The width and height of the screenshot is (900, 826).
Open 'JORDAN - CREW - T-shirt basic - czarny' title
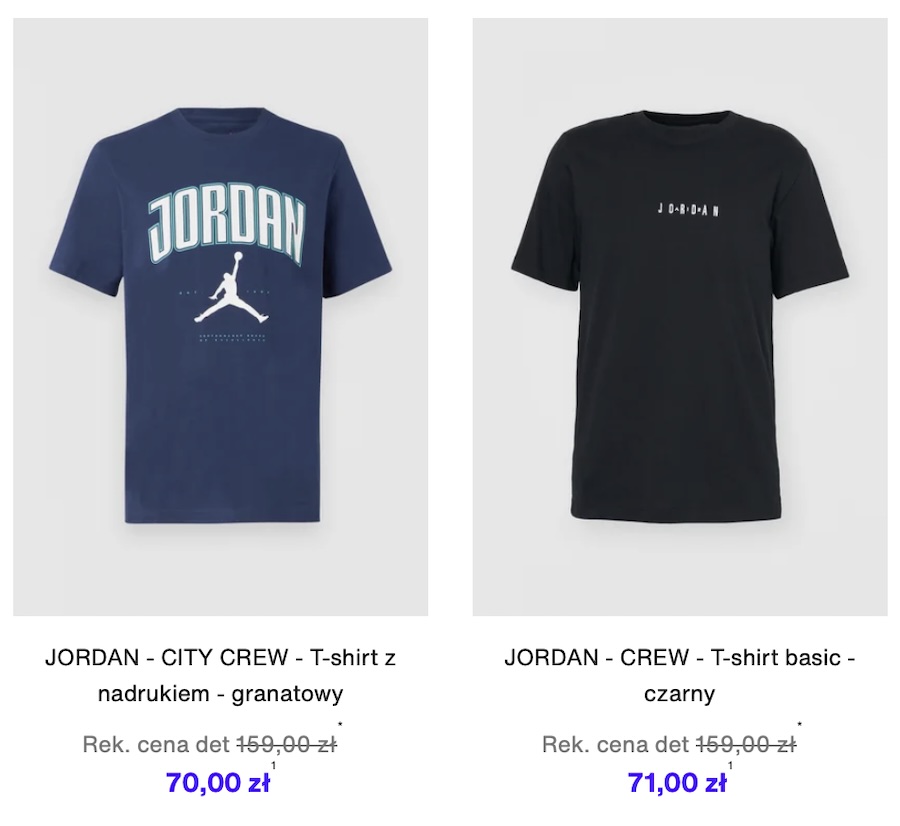[x=680, y=675]
